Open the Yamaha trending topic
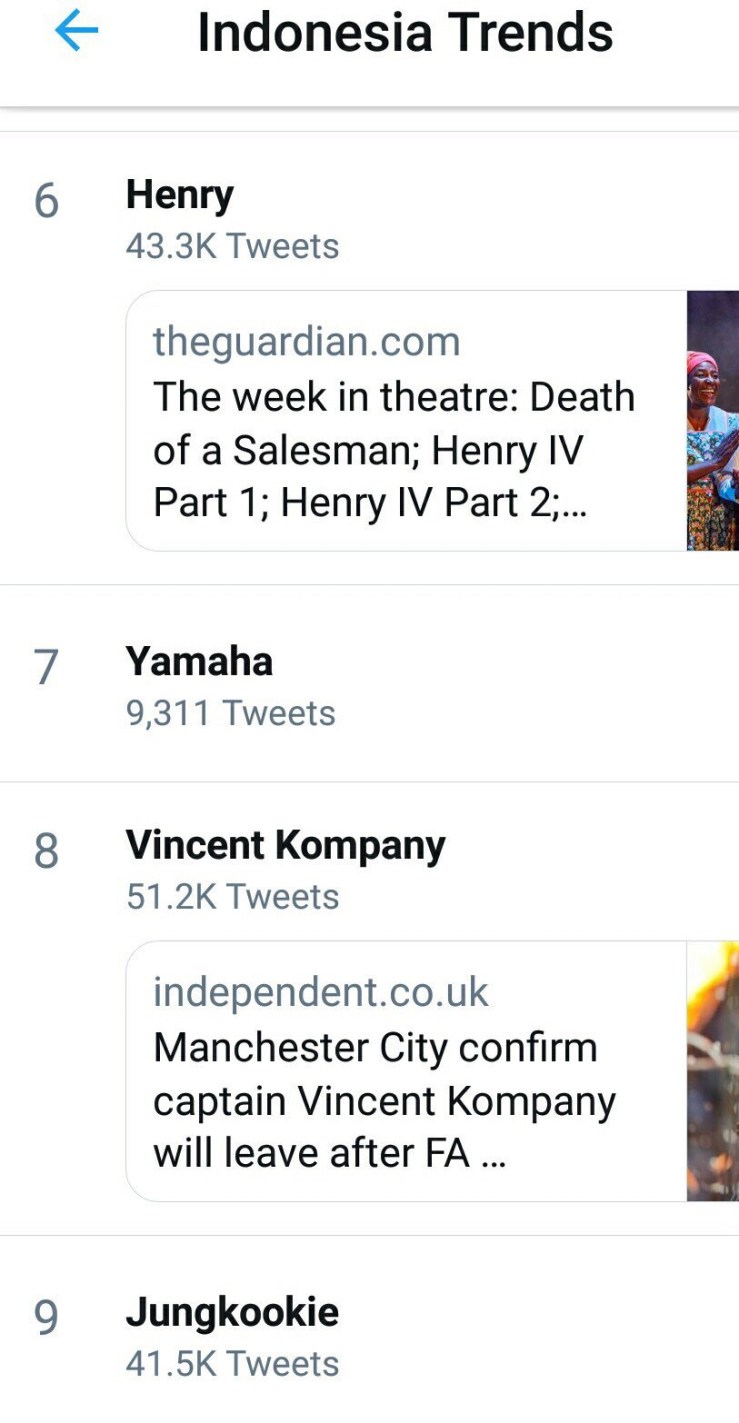The image size is (739, 1423). coord(199,662)
